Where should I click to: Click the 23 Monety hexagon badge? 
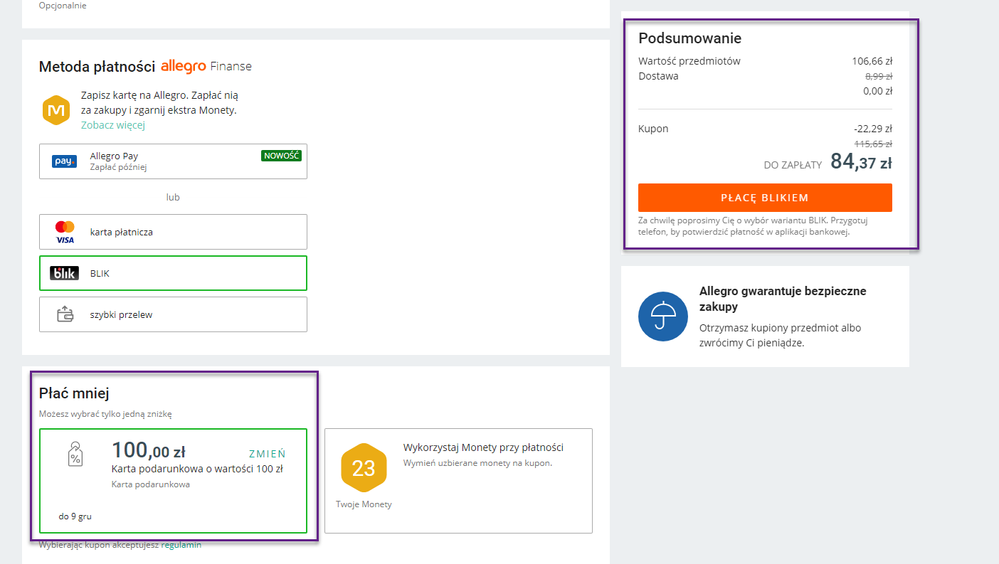364,468
